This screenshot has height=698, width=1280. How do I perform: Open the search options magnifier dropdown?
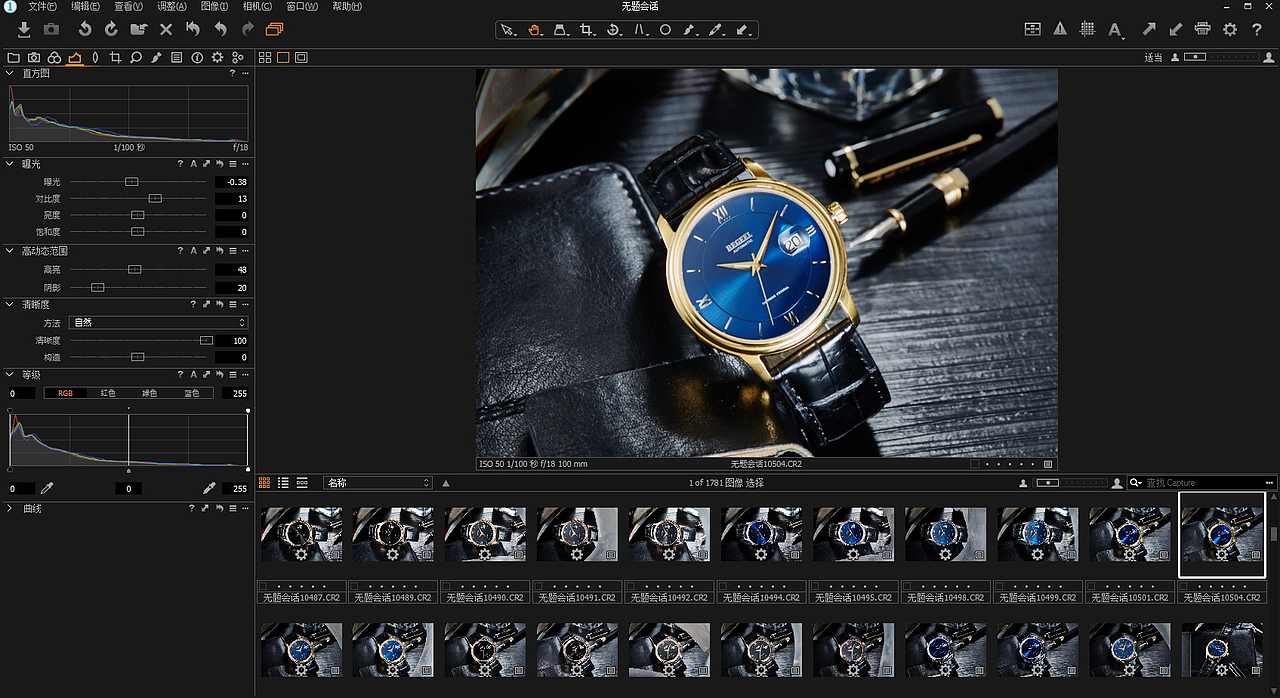[1136, 483]
